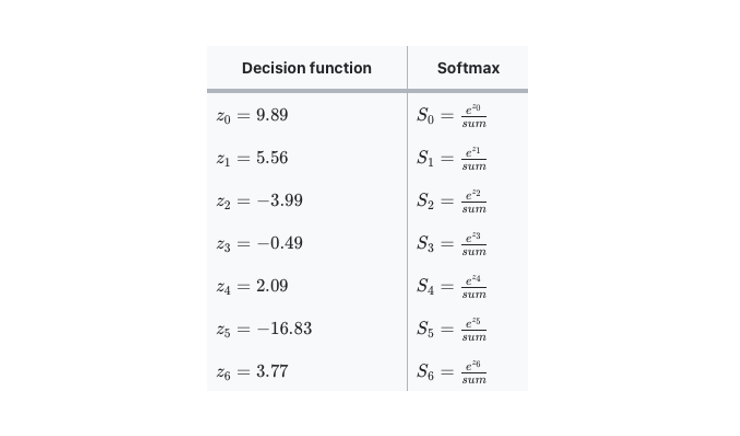Select the z0 = 9.89 cell

[x=252, y=115]
